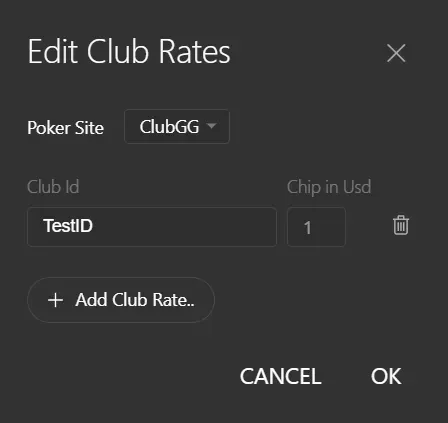This screenshot has width=448, height=423.
Task: Add a new club rate entry
Action: pos(121,300)
